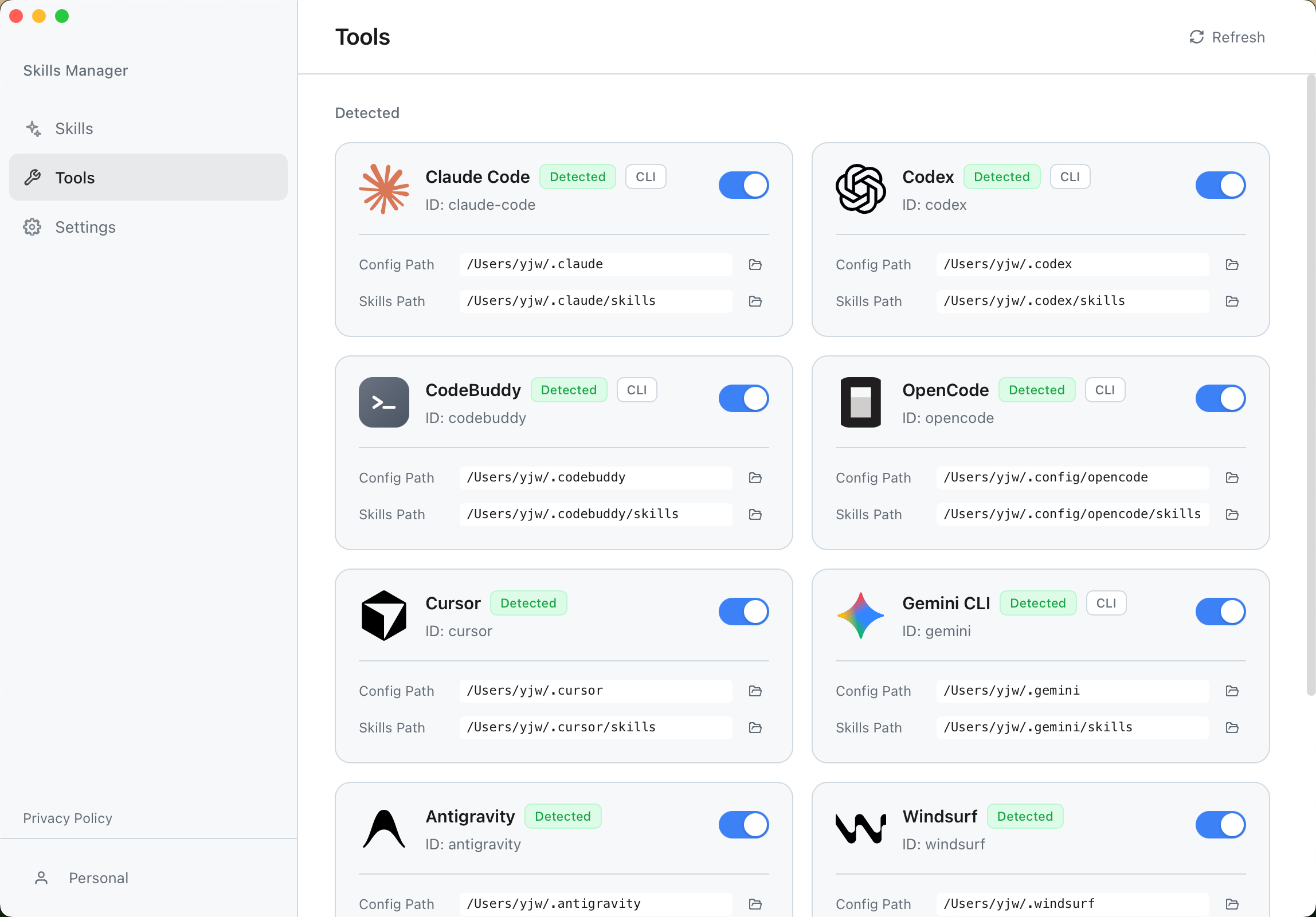The height and width of the screenshot is (917, 1316).
Task: Click the Codex config path field
Action: (1072, 264)
